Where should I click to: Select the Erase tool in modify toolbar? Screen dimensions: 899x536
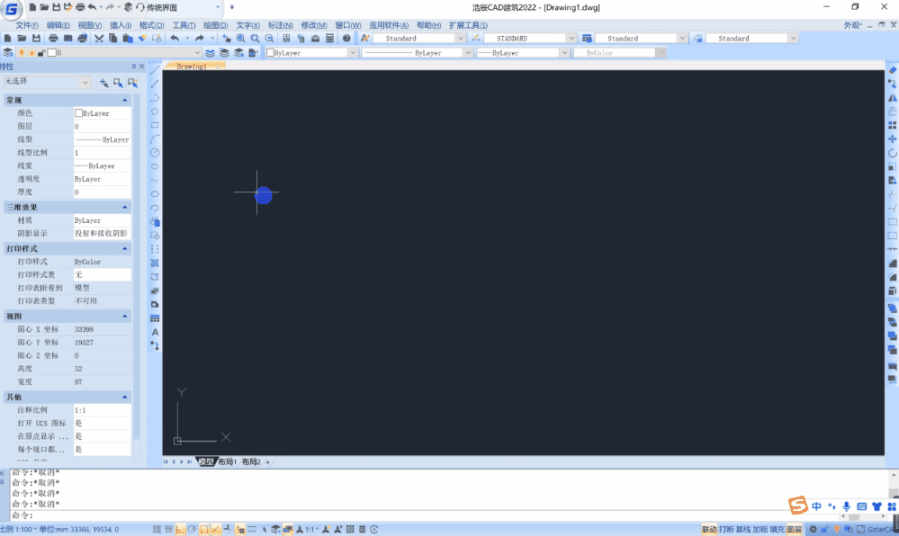pyautogui.click(x=892, y=70)
